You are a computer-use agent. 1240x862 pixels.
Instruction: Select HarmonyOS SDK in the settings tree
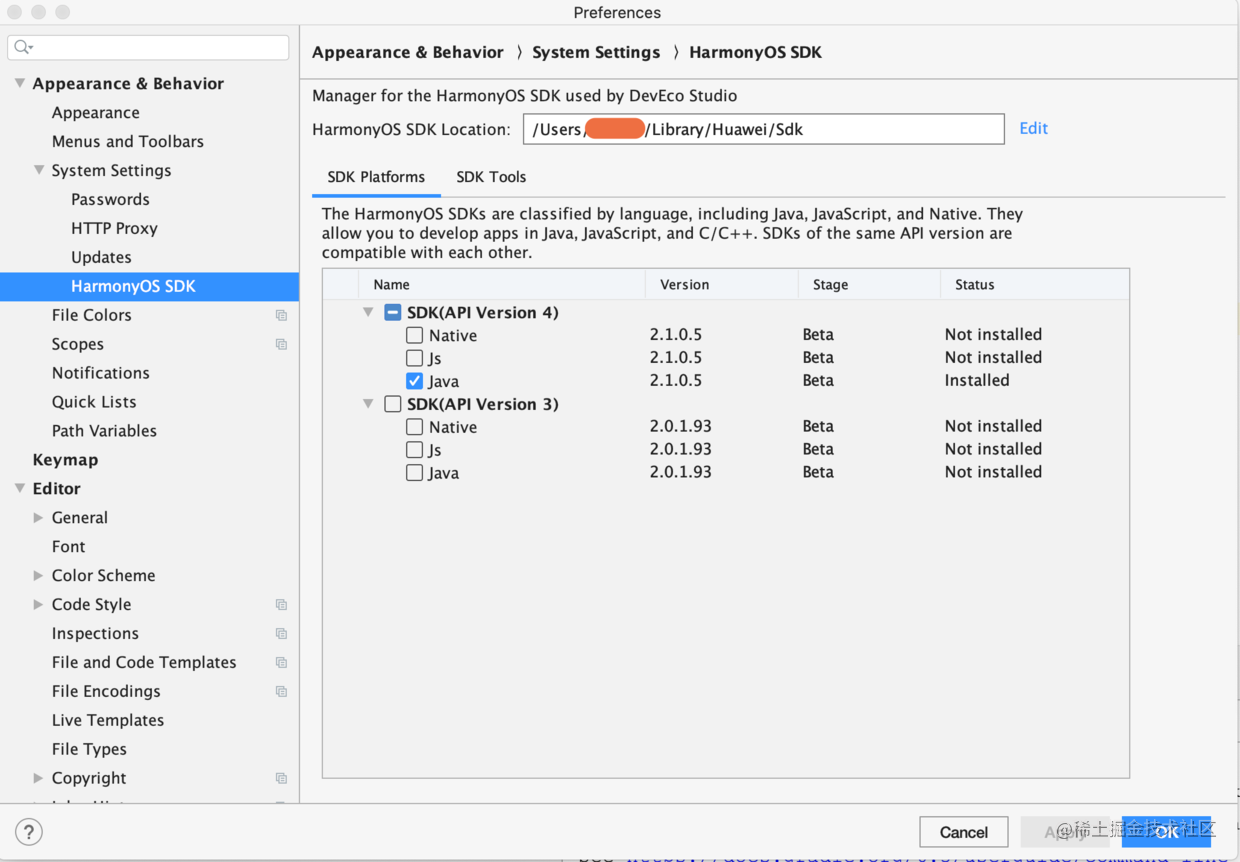click(x=150, y=286)
